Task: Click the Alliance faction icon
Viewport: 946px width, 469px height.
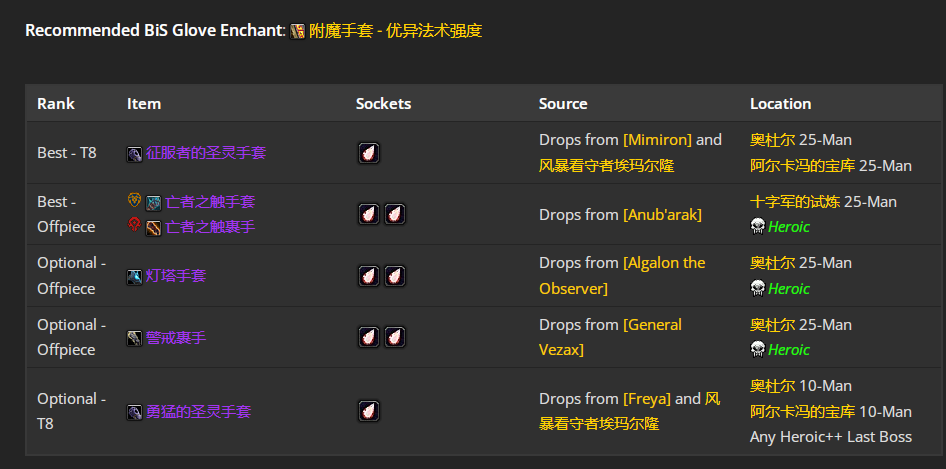Action: tap(134, 200)
